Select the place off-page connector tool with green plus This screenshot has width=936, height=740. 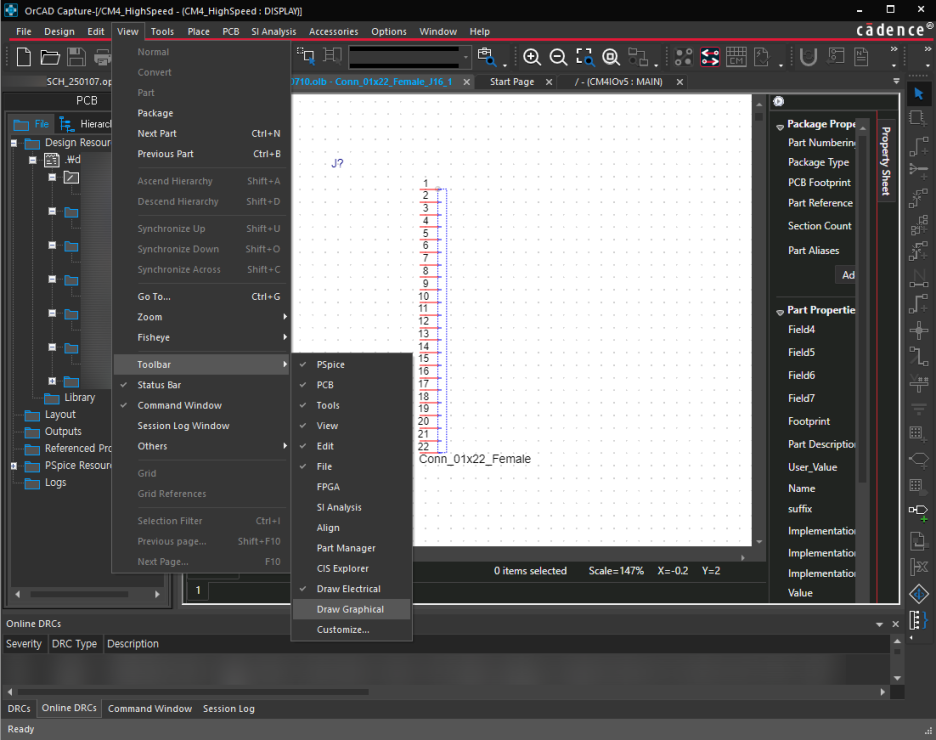[919, 512]
